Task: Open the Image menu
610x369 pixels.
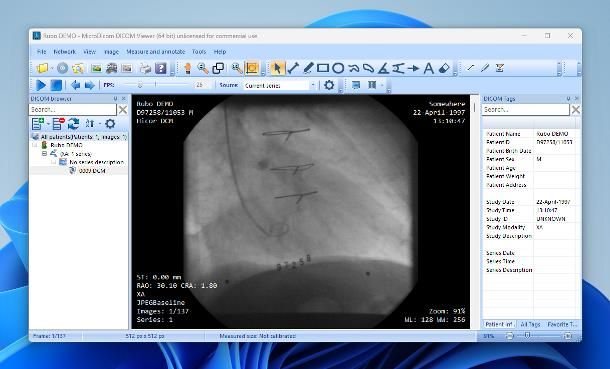Action: [x=111, y=52]
